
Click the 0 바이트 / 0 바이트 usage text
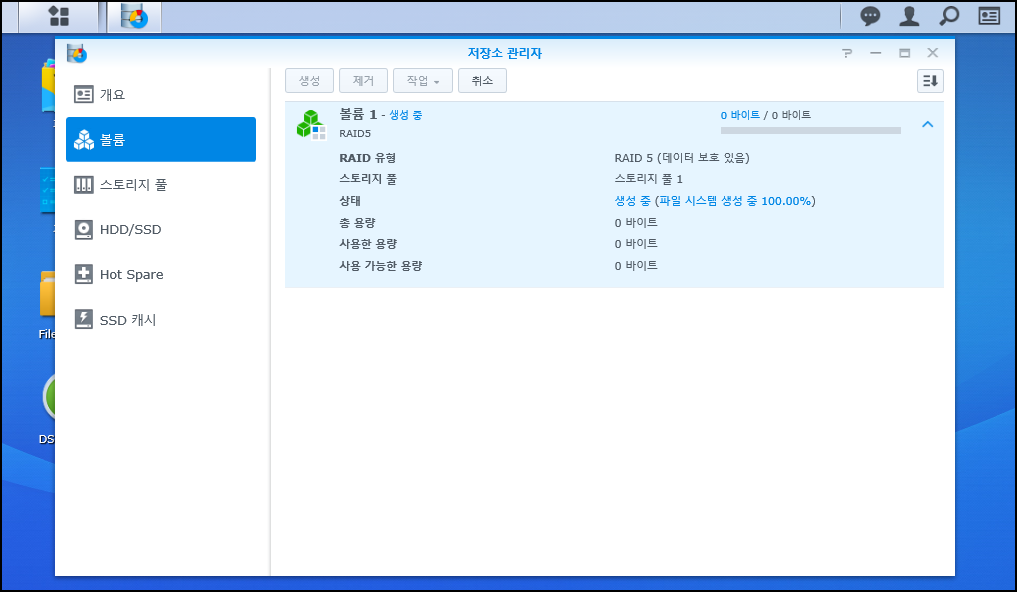766,115
